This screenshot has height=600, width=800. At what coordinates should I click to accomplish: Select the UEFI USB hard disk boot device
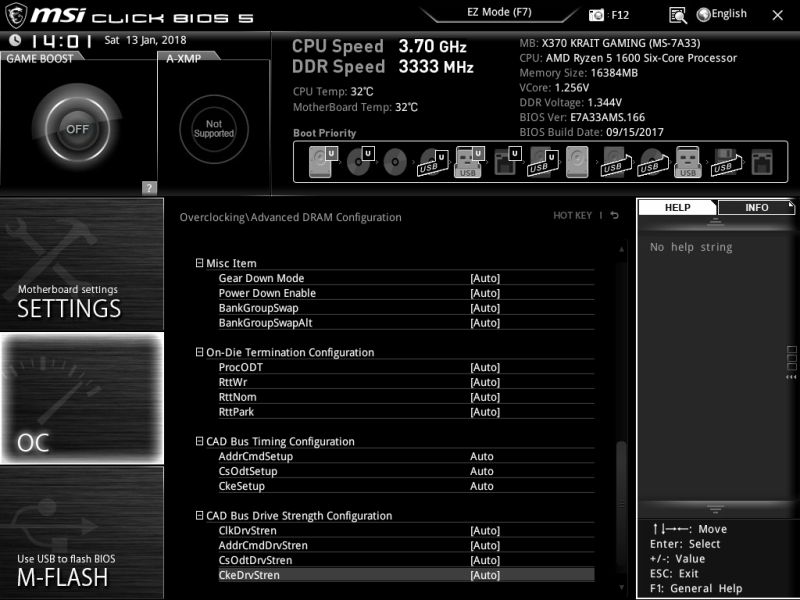[542, 162]
